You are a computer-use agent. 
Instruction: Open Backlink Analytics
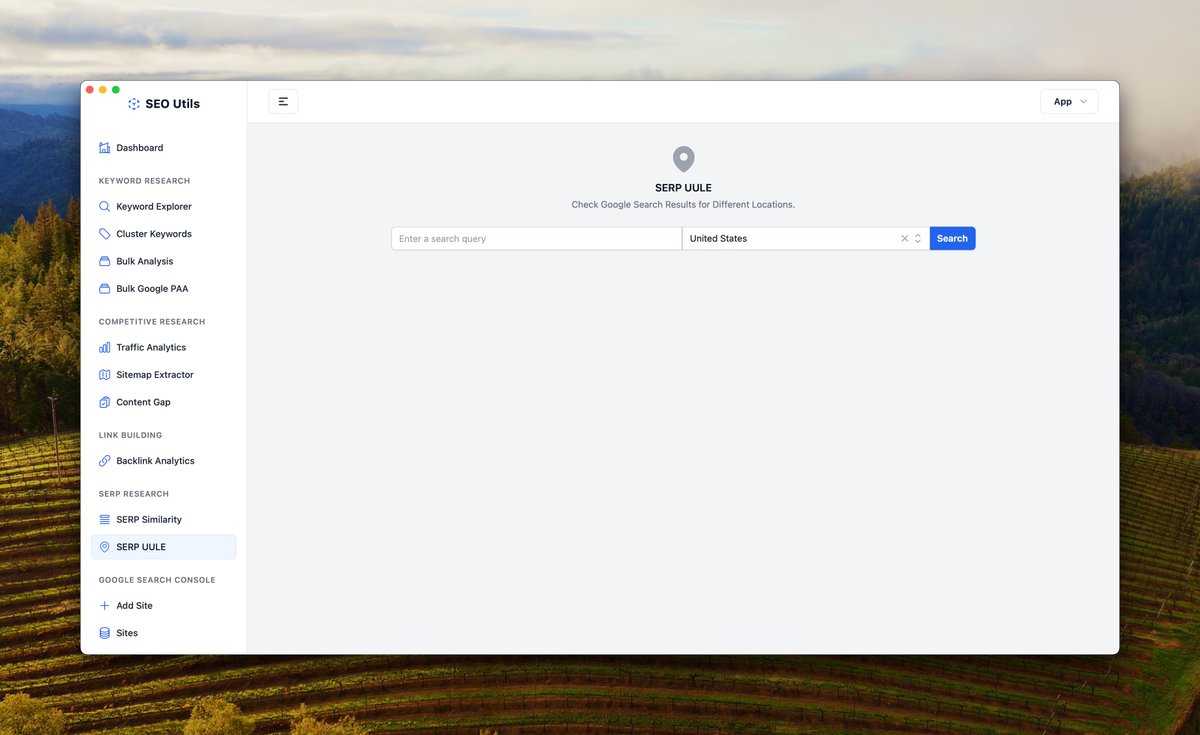coord(164,461)
